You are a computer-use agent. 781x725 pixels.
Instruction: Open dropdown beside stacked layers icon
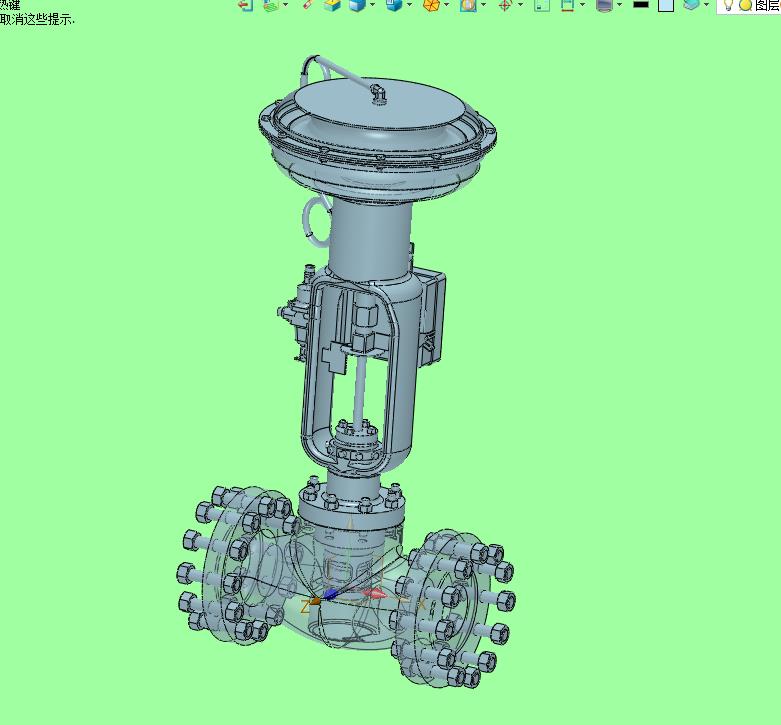(706, 4)
